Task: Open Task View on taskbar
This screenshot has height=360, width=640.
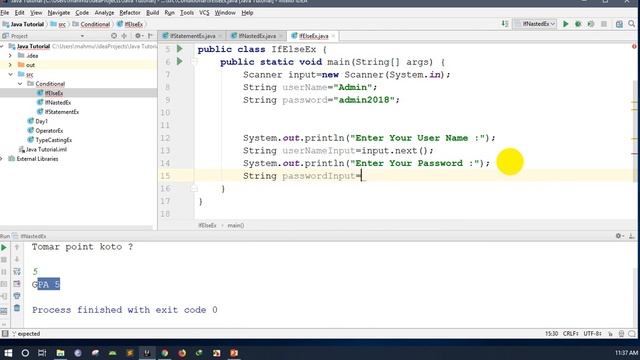Action: pos(42,353)
